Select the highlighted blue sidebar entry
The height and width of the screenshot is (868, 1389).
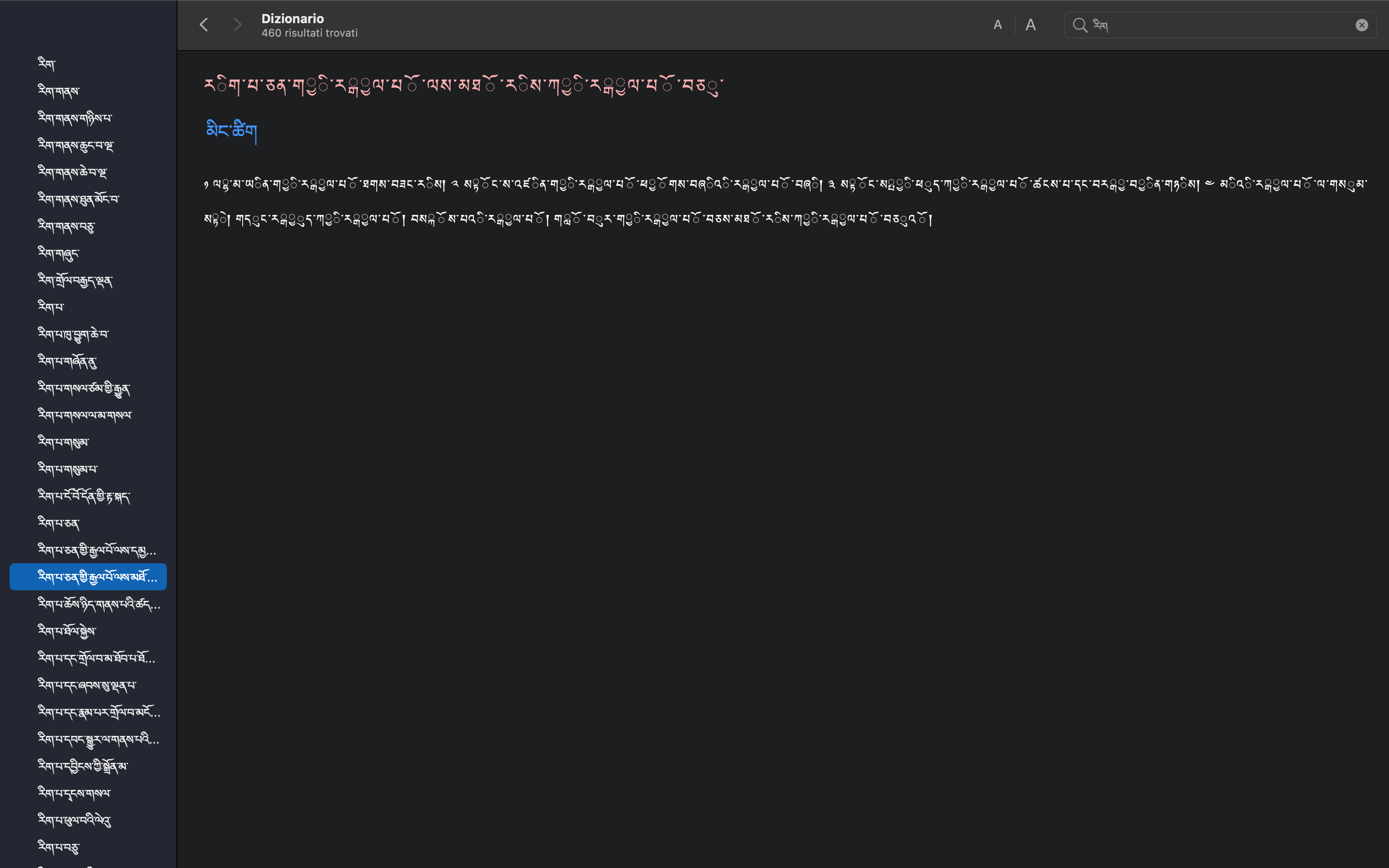[88, 576]
